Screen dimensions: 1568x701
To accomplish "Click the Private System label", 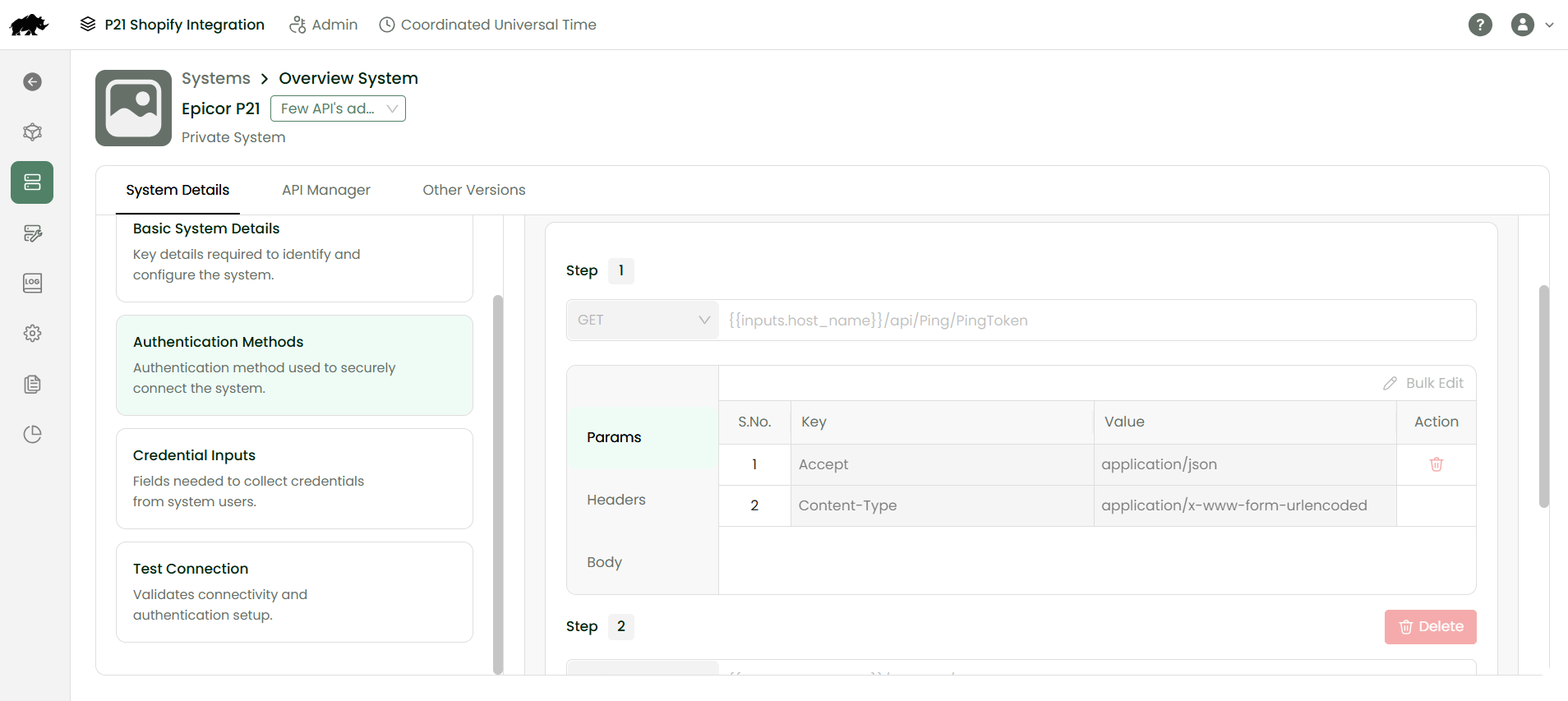I will [x=233, y=137].
